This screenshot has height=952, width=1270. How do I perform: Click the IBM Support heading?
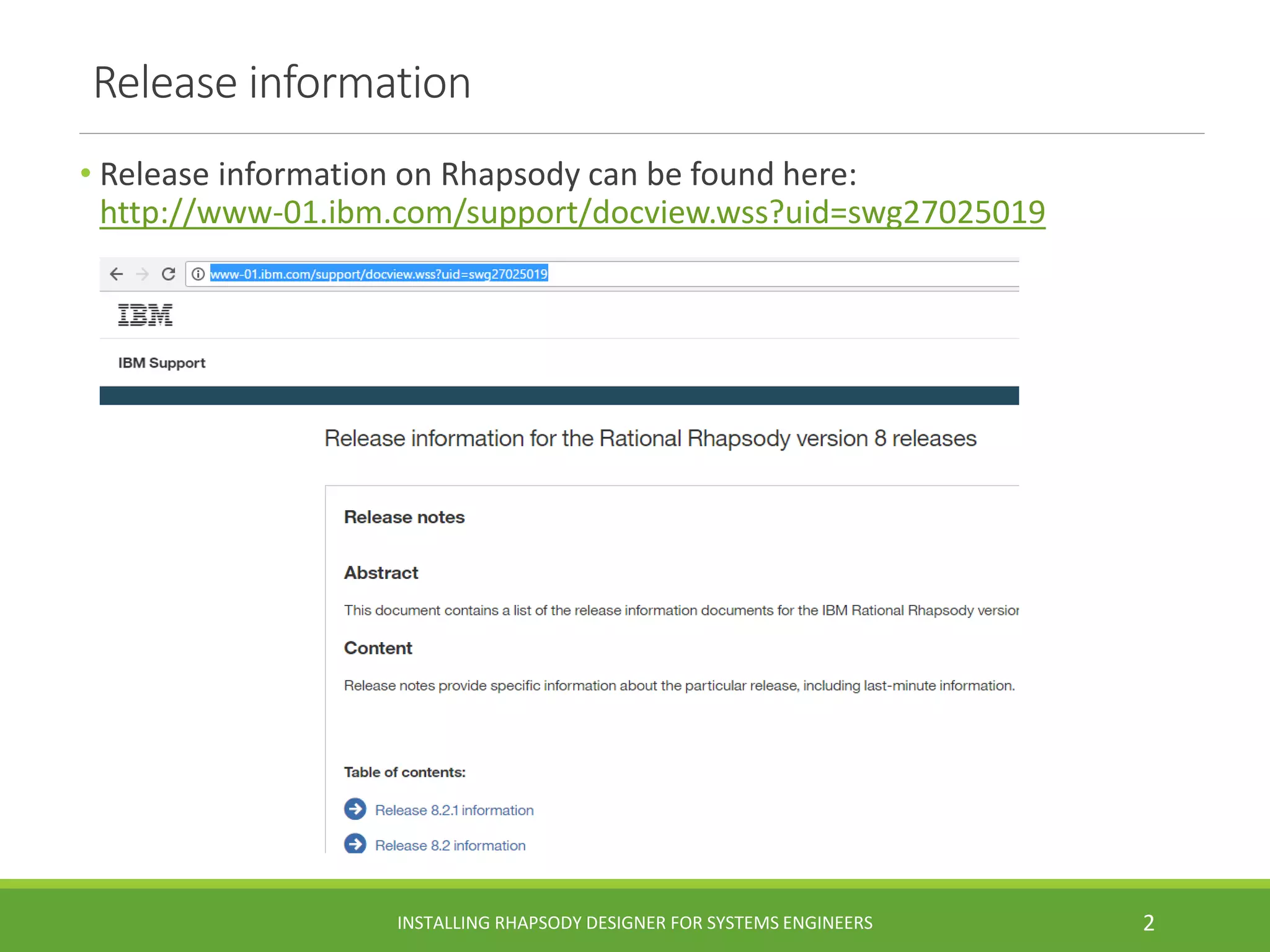pyautogui.click(x=161, y=363)
